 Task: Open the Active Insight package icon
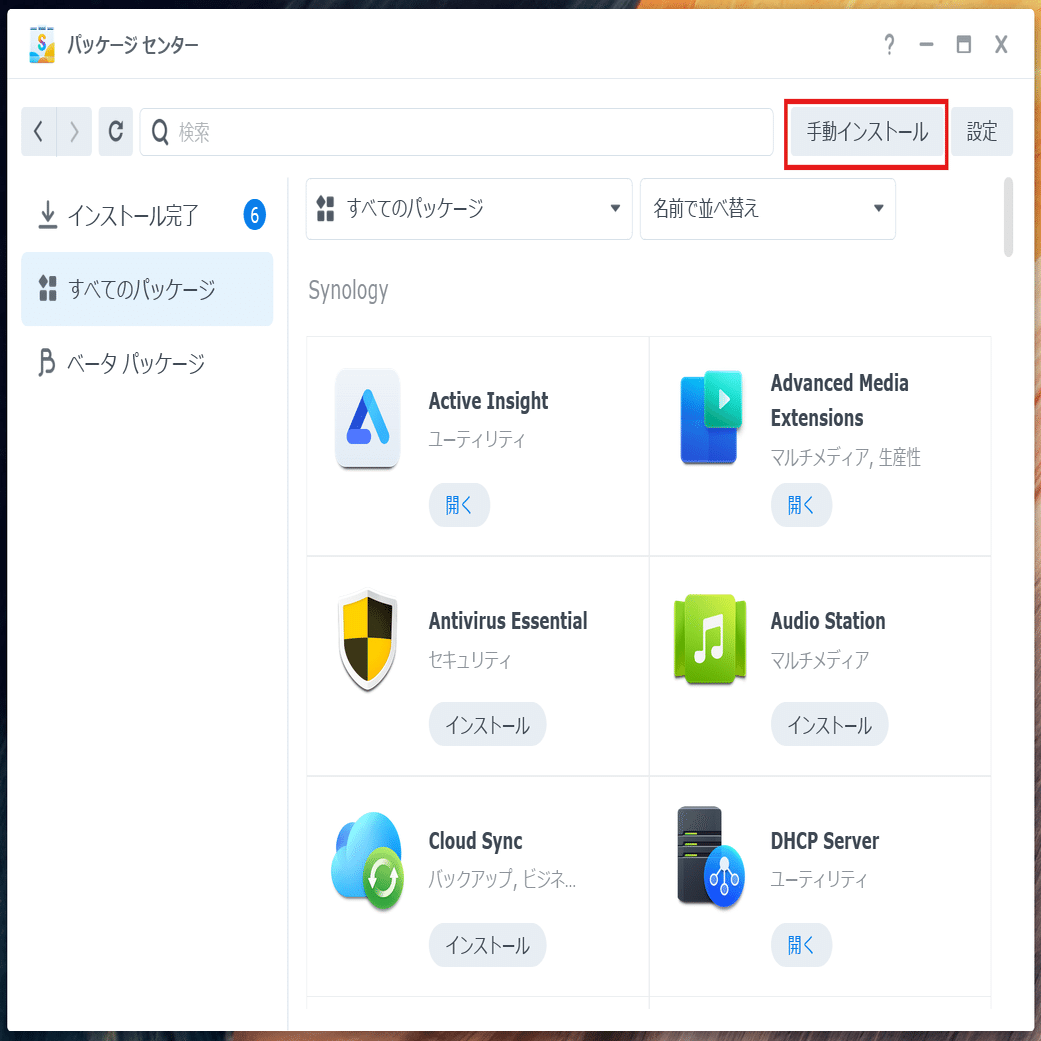(x=367, y=419)
